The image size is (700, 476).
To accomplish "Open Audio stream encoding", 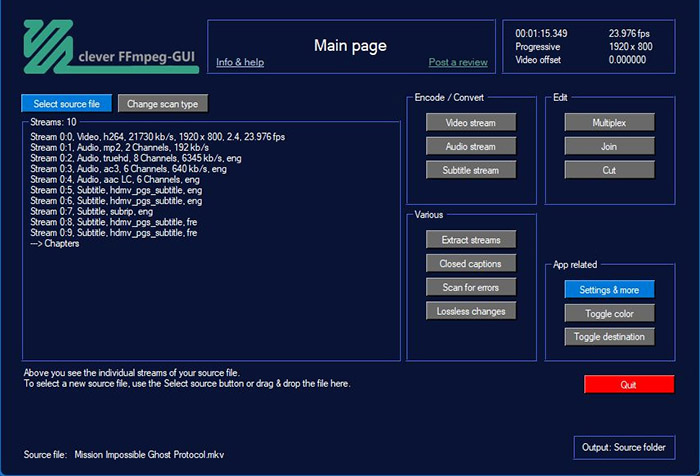I will (x=471, y=146).
